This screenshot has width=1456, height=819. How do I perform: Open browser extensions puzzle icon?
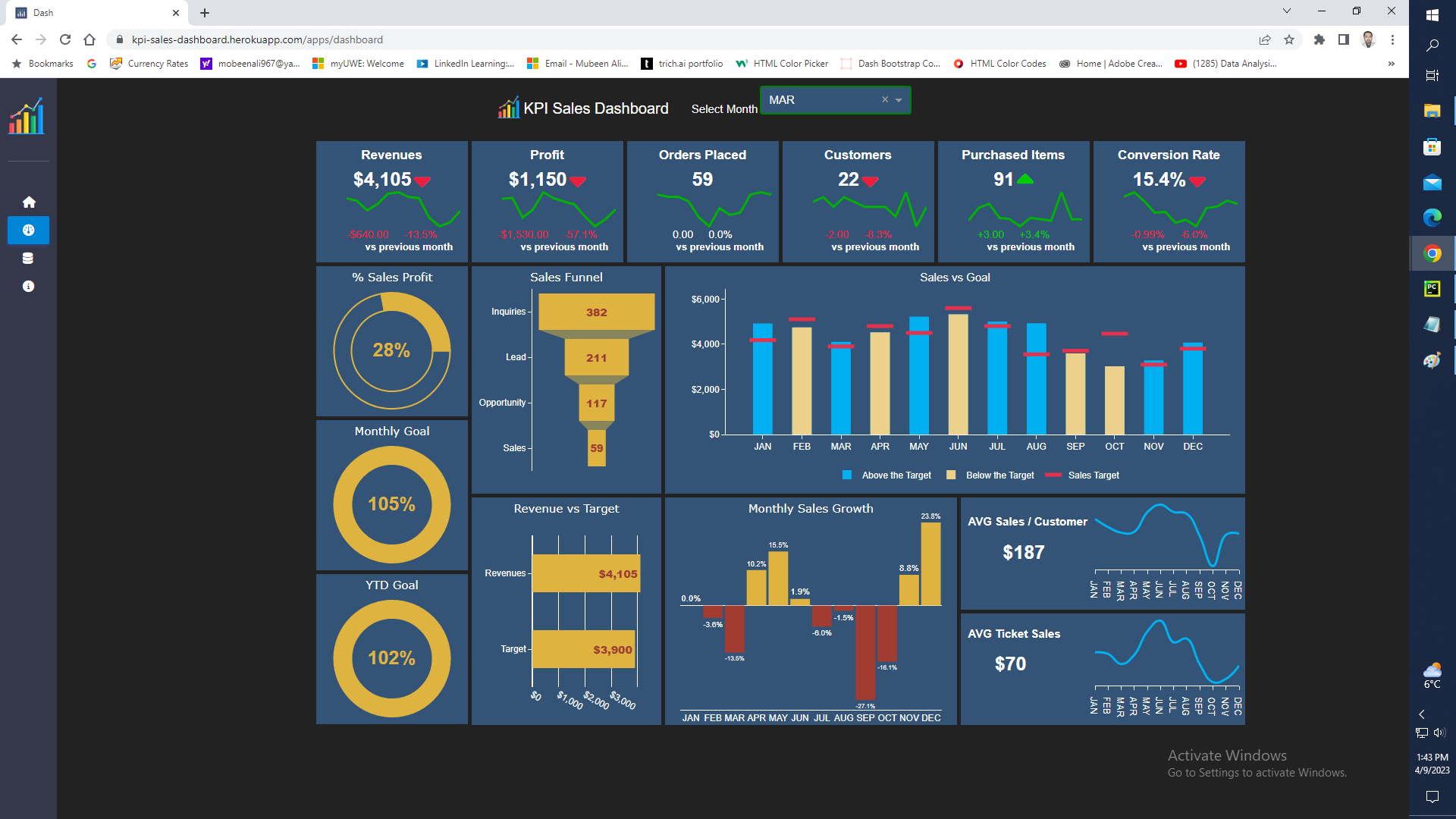click(1319, 39)
